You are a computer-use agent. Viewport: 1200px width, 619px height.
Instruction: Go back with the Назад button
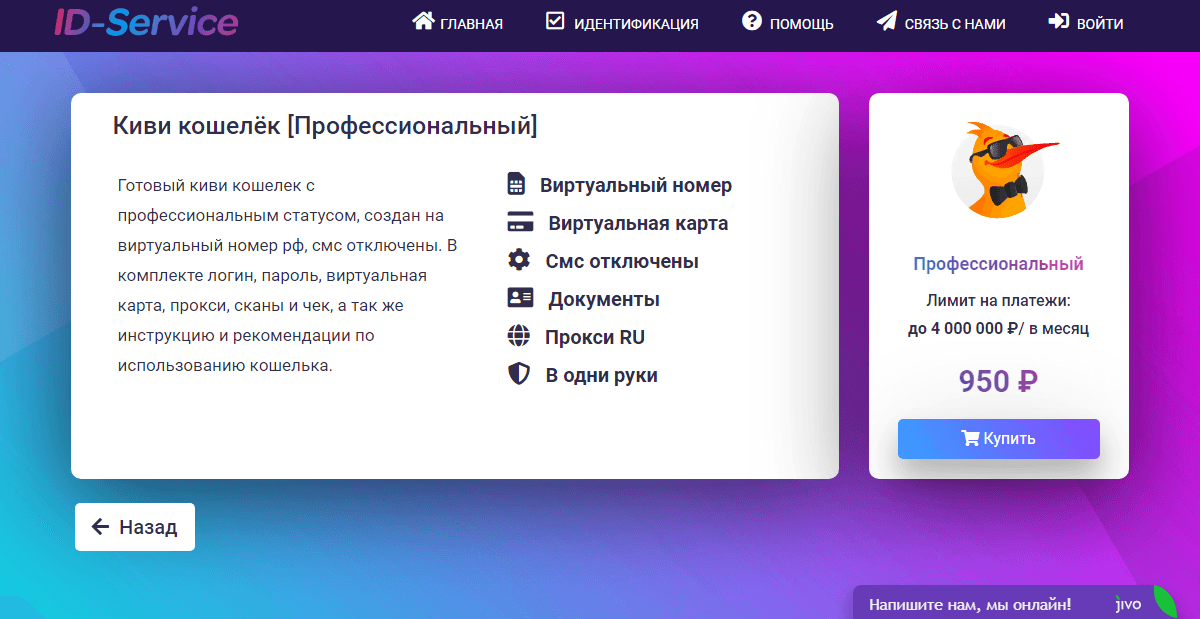click(x=135, y=527)
